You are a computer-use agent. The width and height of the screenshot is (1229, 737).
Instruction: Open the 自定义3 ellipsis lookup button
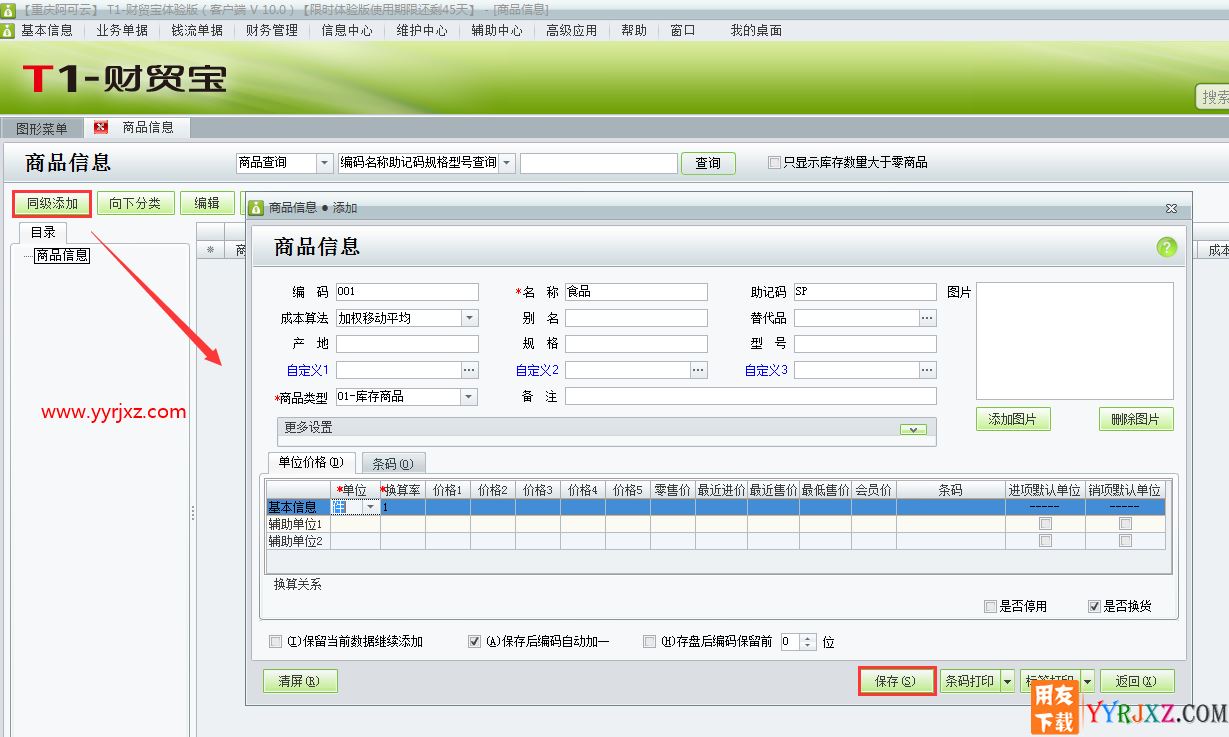click(928, 370)
